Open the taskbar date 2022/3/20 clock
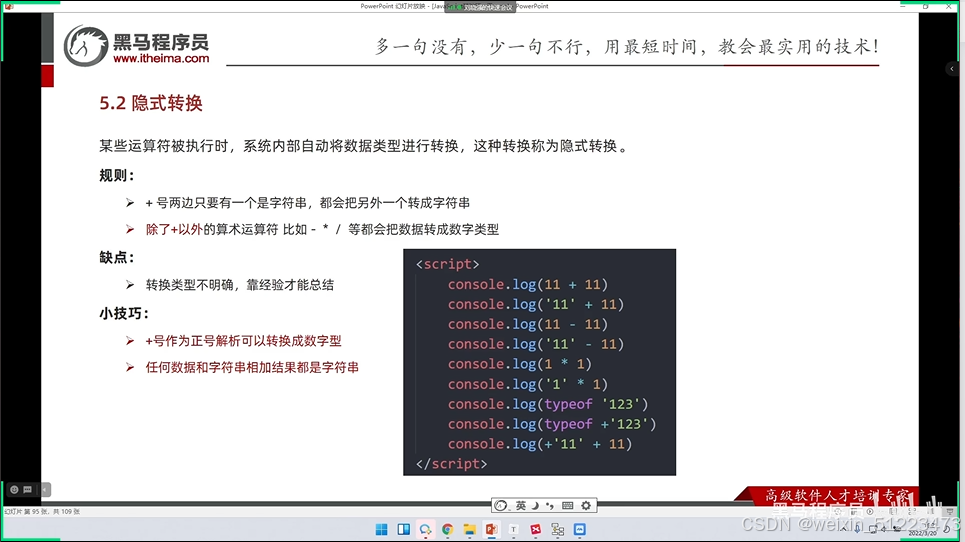 pyautogui.click(x=923, y=530)
